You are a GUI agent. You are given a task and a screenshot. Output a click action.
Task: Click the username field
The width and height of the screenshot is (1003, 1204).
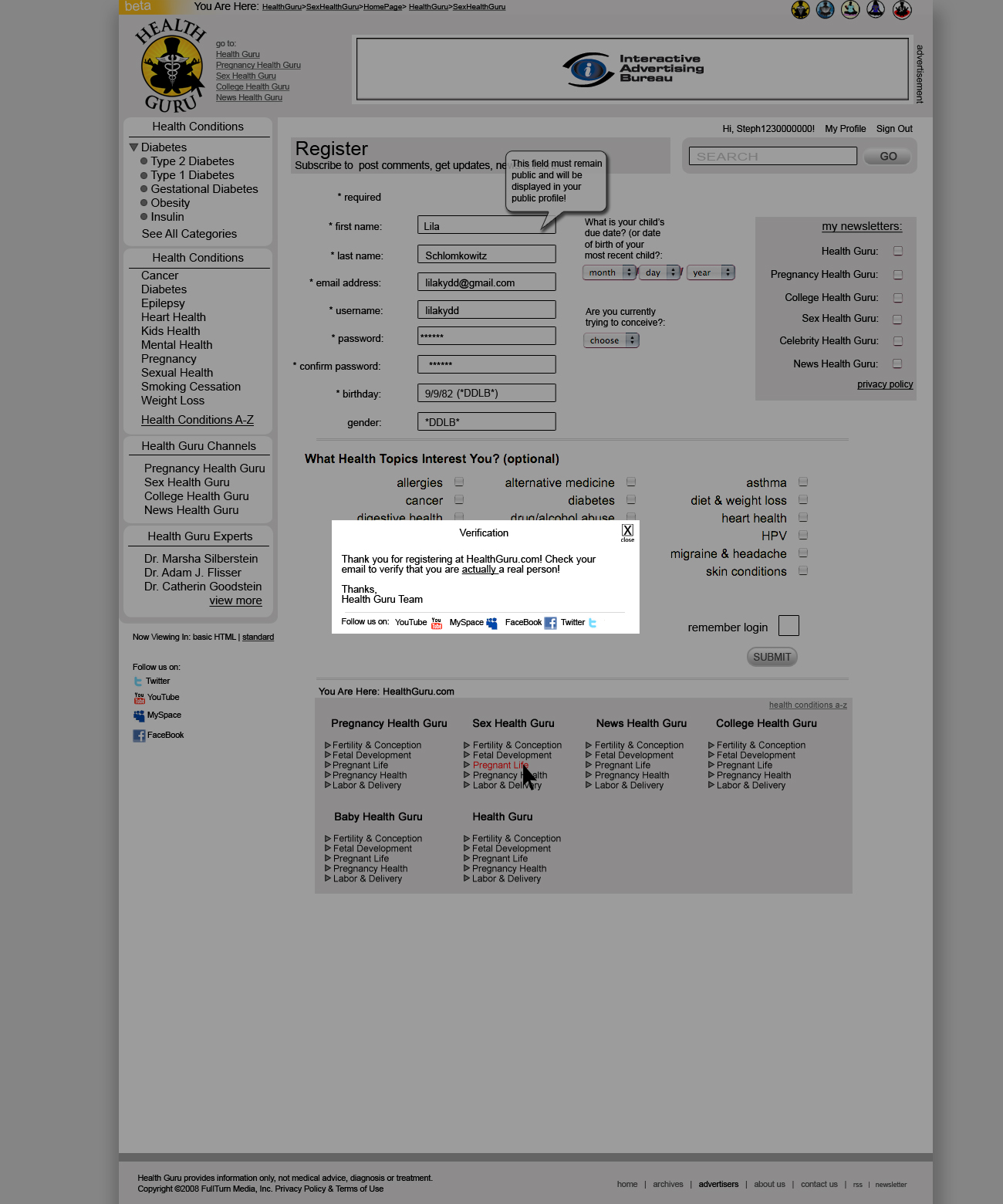(x=486, y=309)
